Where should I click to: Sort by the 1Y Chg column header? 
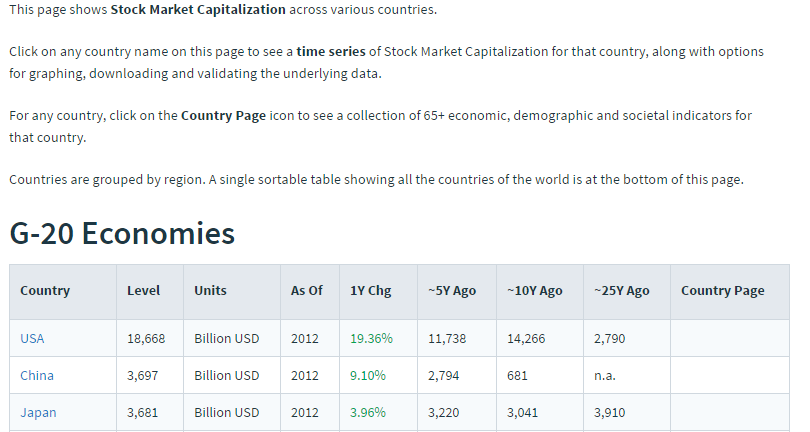(x=370, y=290)
